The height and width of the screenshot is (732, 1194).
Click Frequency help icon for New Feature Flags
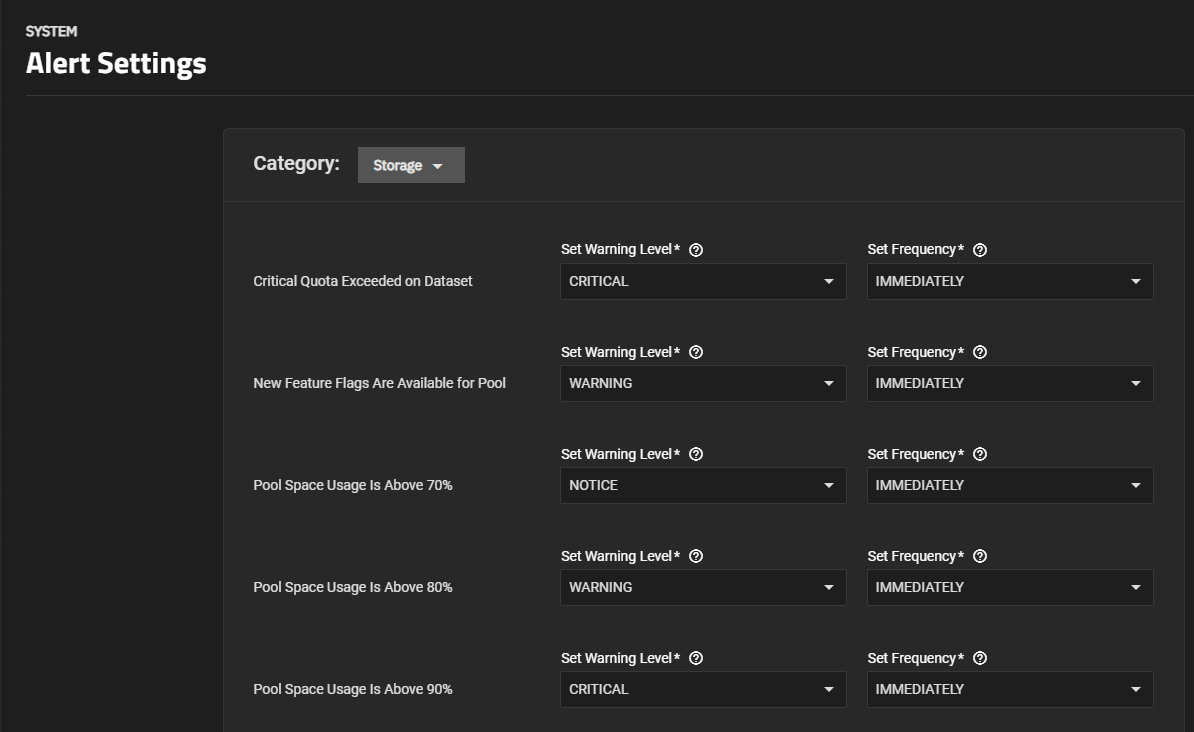[x=980, y=352]
